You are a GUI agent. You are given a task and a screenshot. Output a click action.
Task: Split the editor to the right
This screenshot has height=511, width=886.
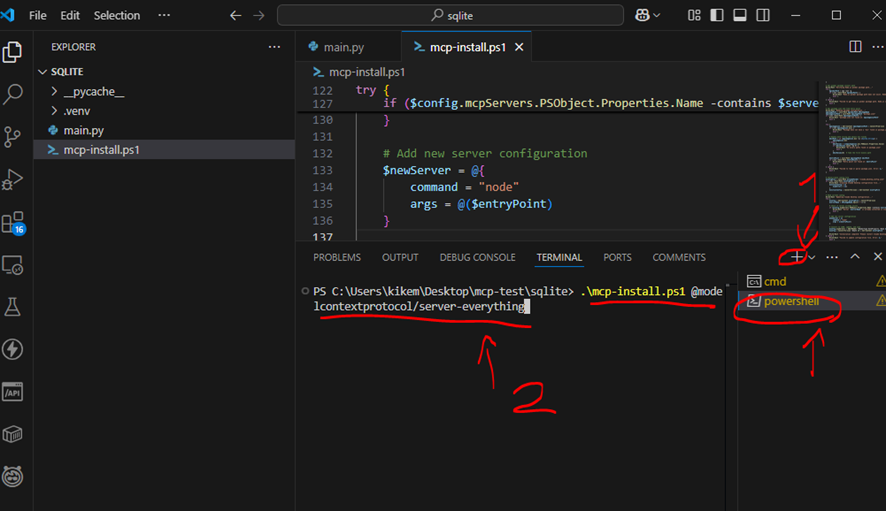pos(855,47)
